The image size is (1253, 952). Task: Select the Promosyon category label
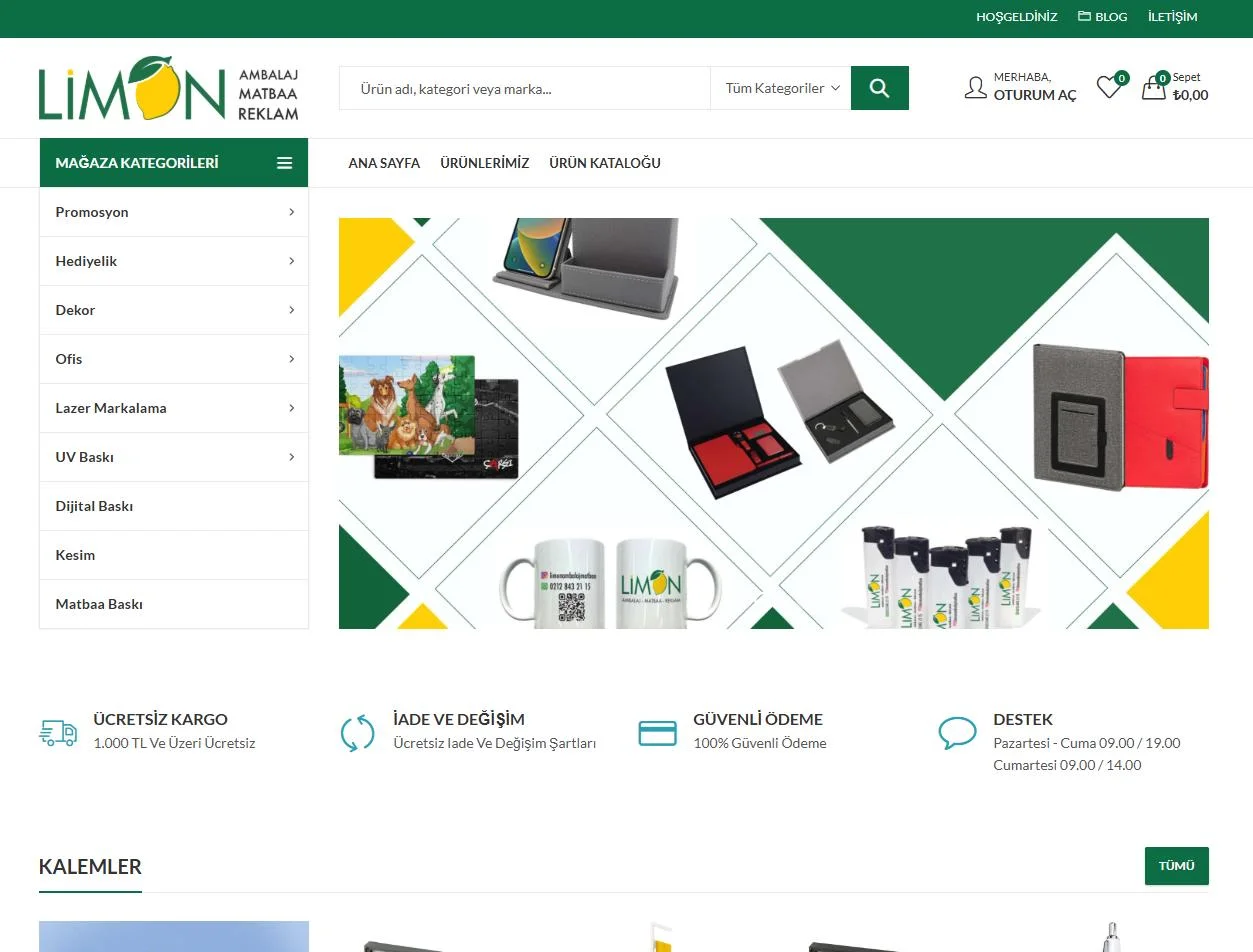pyautogui.click(x=92, y=212)
